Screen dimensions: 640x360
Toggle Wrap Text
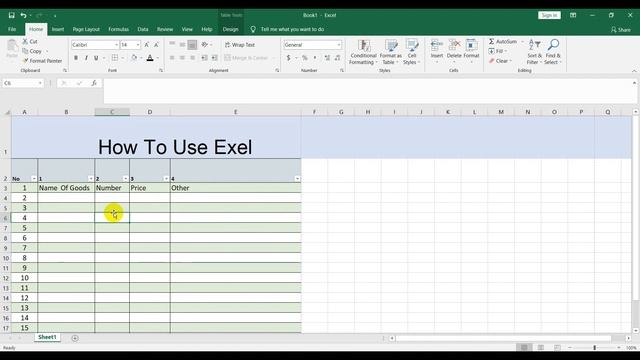(x=240, y=45)
